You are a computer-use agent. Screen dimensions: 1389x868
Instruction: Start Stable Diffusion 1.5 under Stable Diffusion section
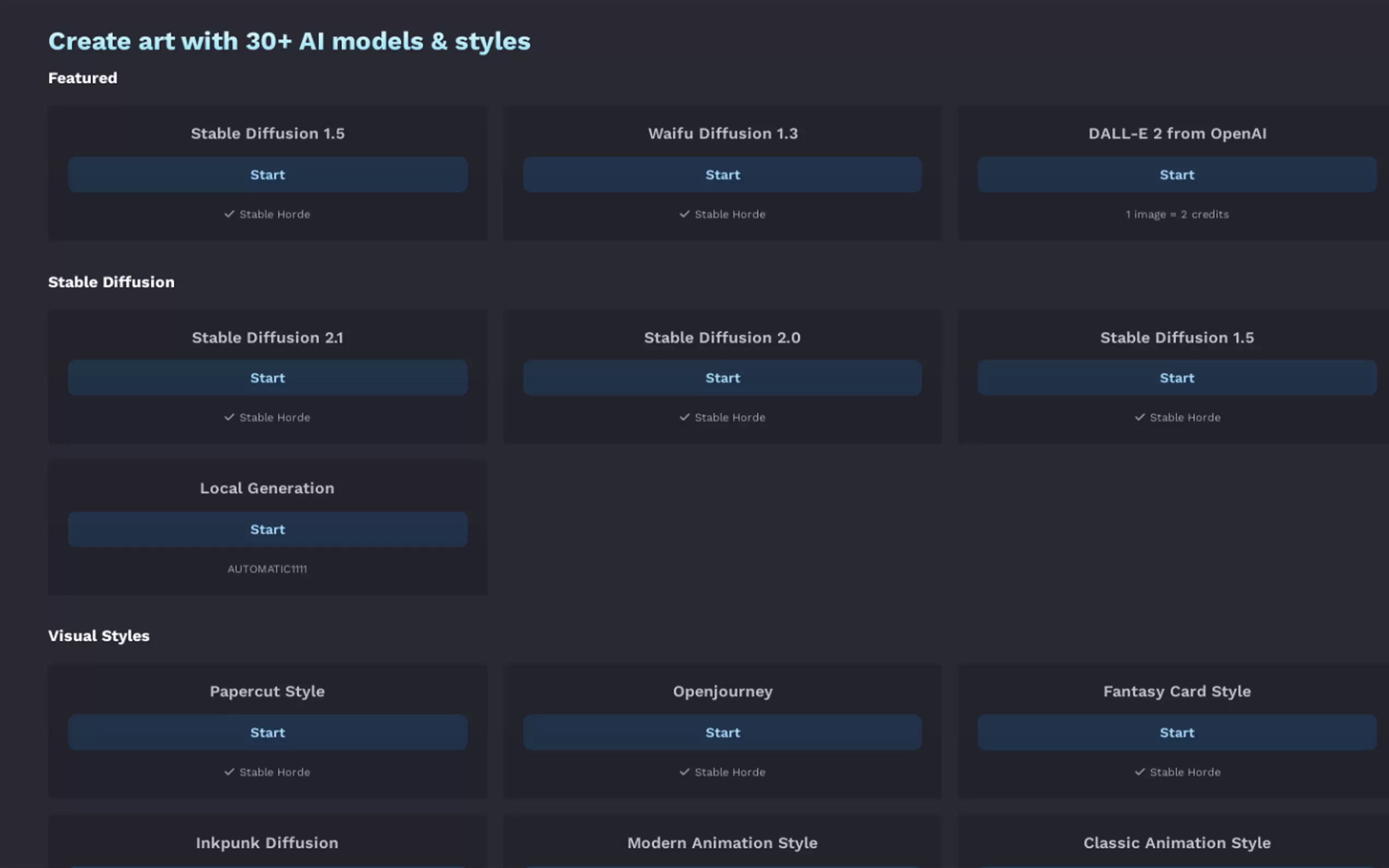point(1176,378)
